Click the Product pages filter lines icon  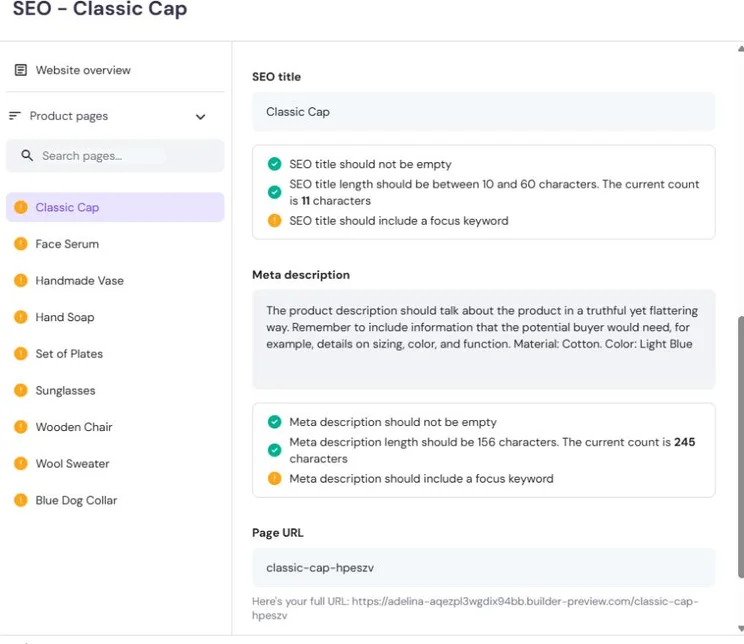pyautogui.click(x=15, y=116)
